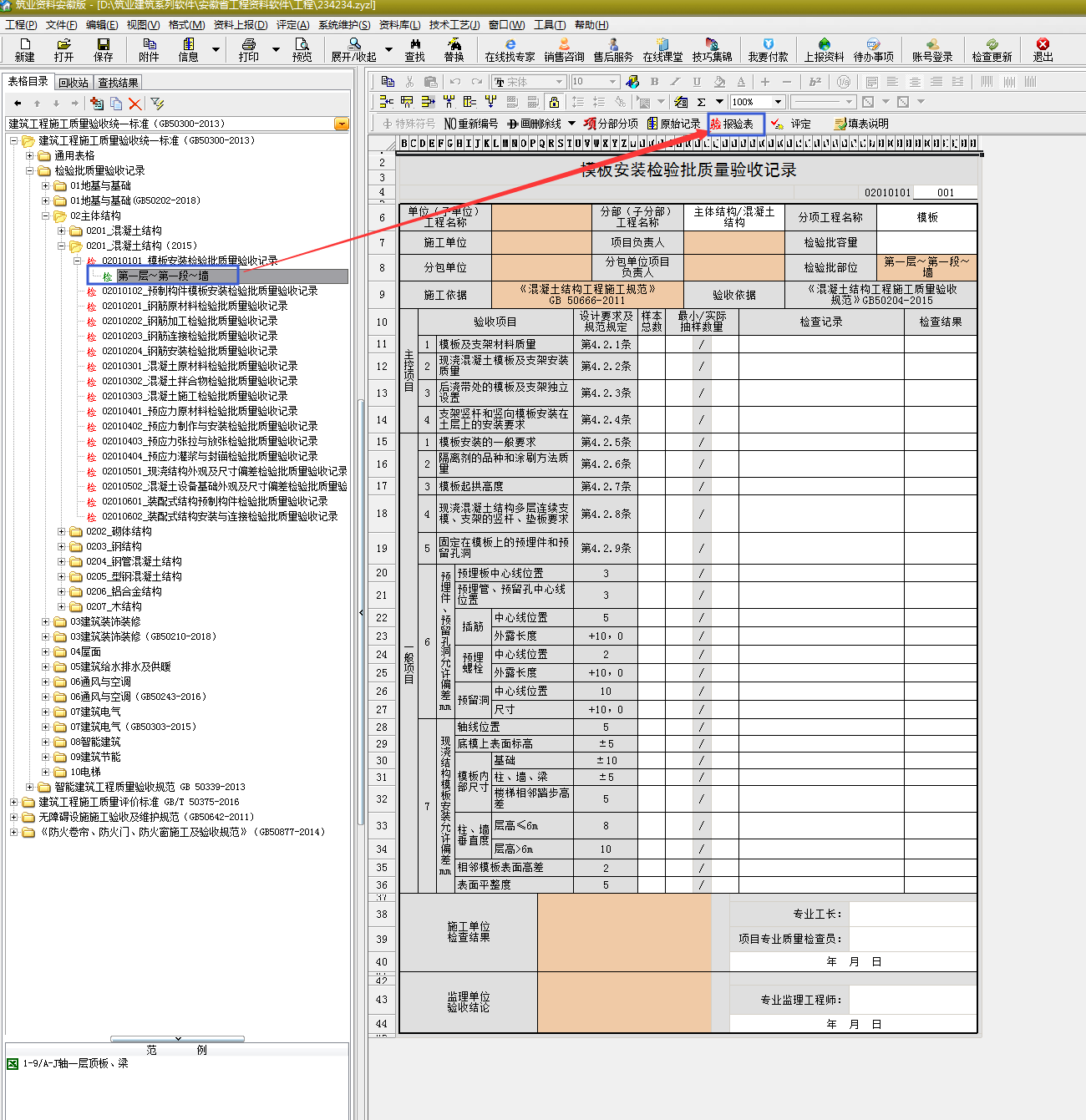The image size is (1086, 1120).
Task: Open the fill color bucket tool
Action: pos(719,82)
